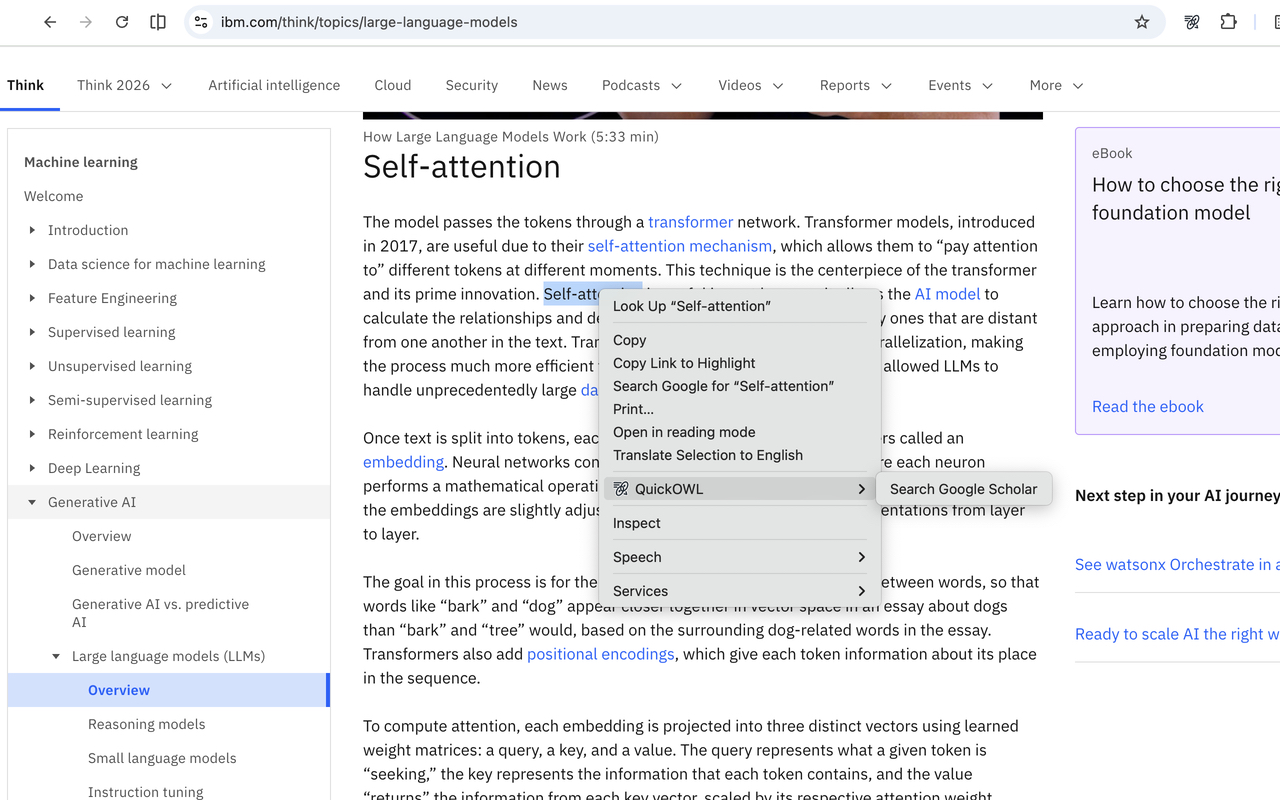Image resolution: width=1280 pixels, height=800 pixels.
Task: Click the Machine learning sidebar heading
Action: (x=81, y=162)
